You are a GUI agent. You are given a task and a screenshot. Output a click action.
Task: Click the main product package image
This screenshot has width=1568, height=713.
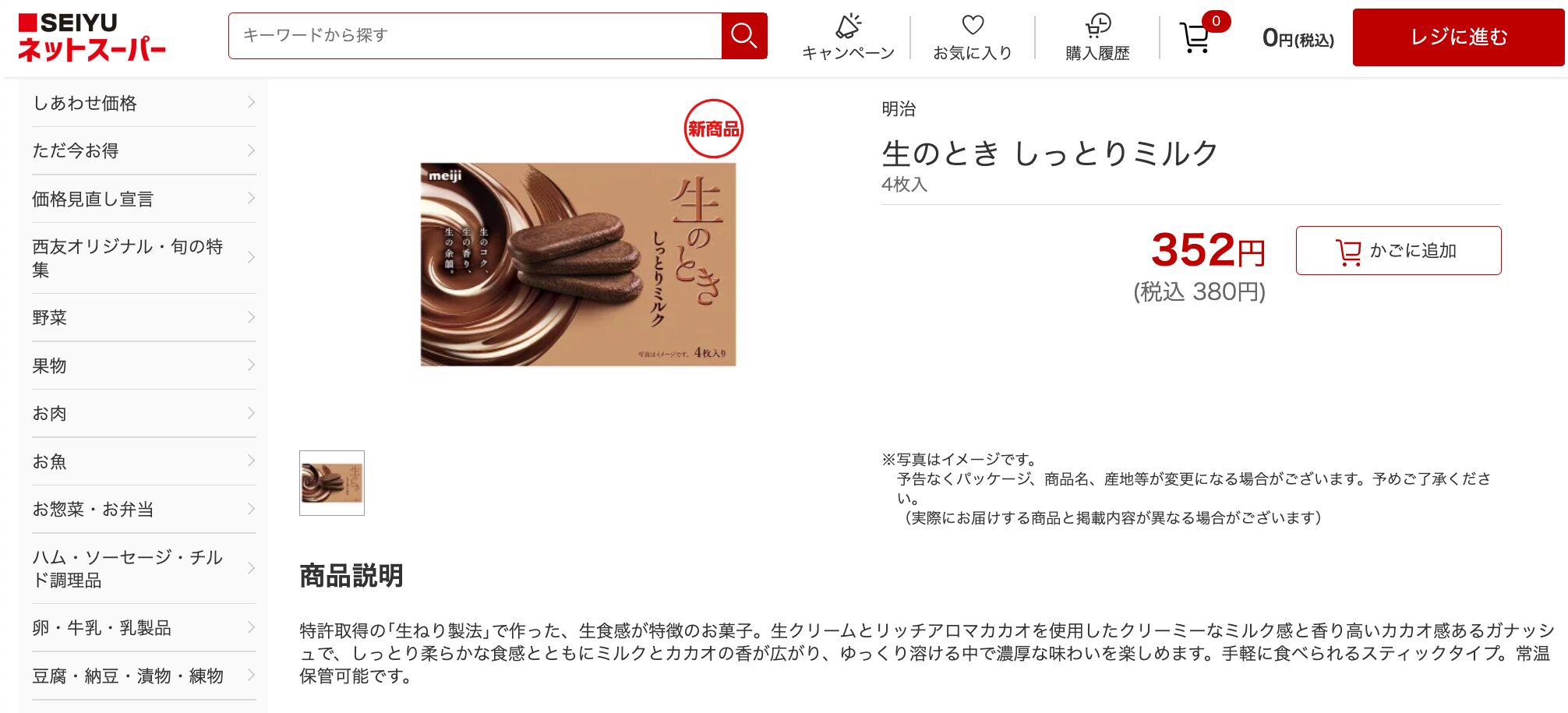577,264
